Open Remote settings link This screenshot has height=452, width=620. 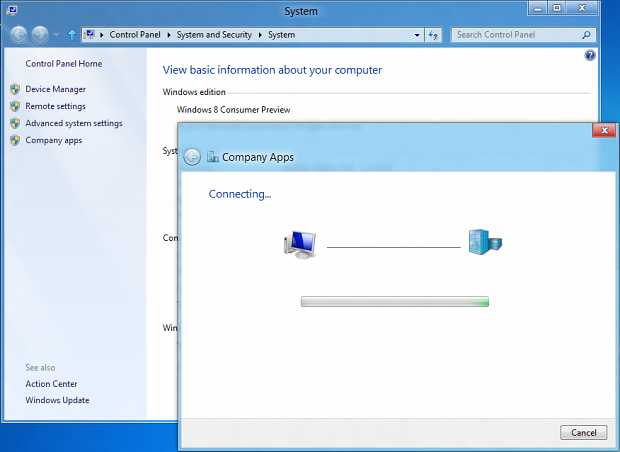[x=55, y=106]
